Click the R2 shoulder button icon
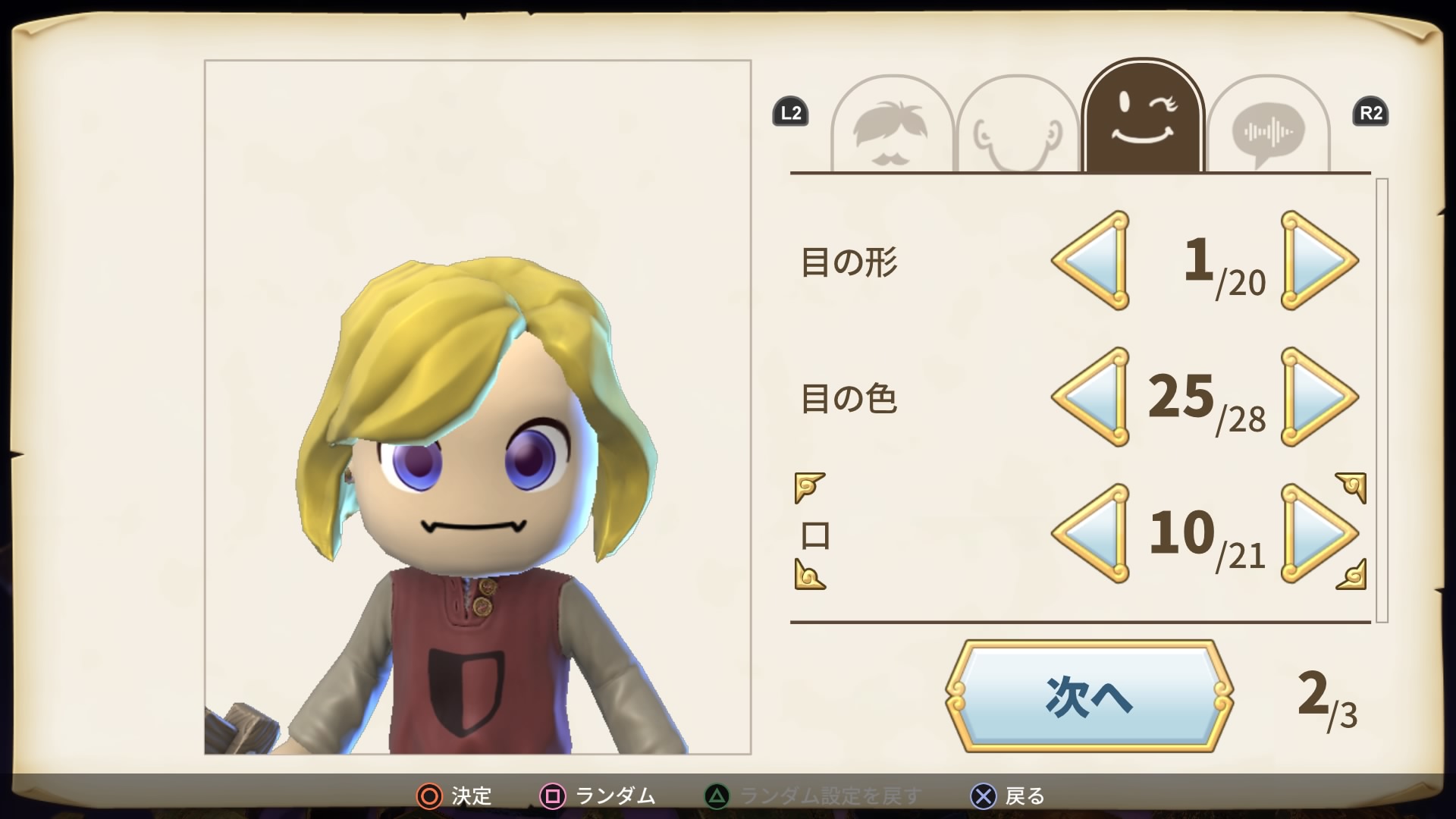This screenshot has height=819, width=1456. click(1370, 113)
